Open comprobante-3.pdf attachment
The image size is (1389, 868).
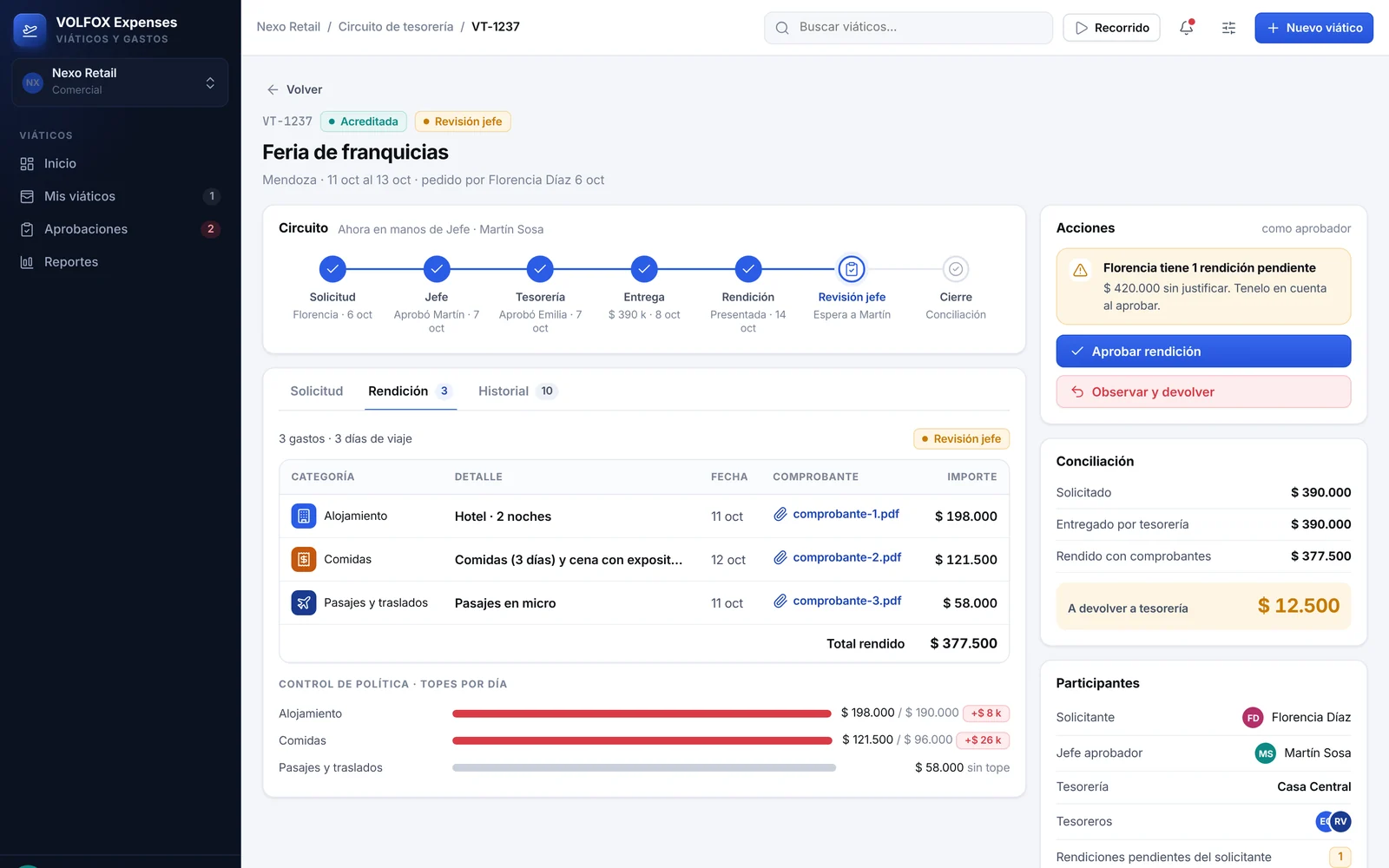click(x=837, y=601)
